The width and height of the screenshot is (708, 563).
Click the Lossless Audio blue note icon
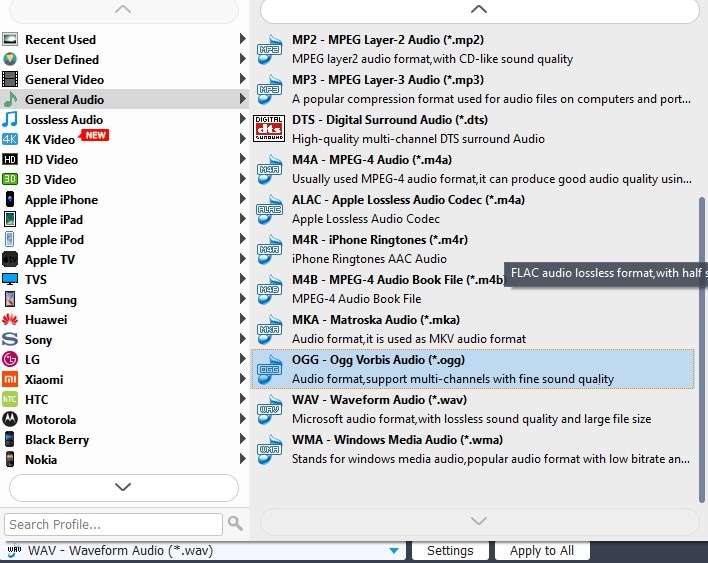click(x=10, y=119)
